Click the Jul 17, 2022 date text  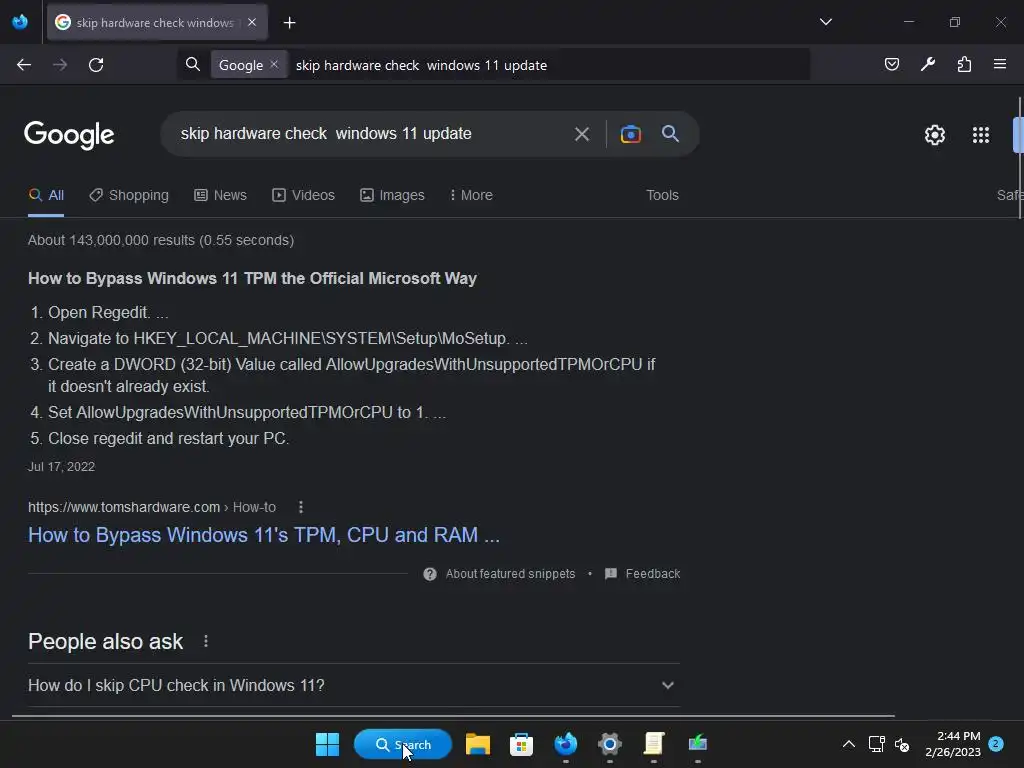pos(61,467)
